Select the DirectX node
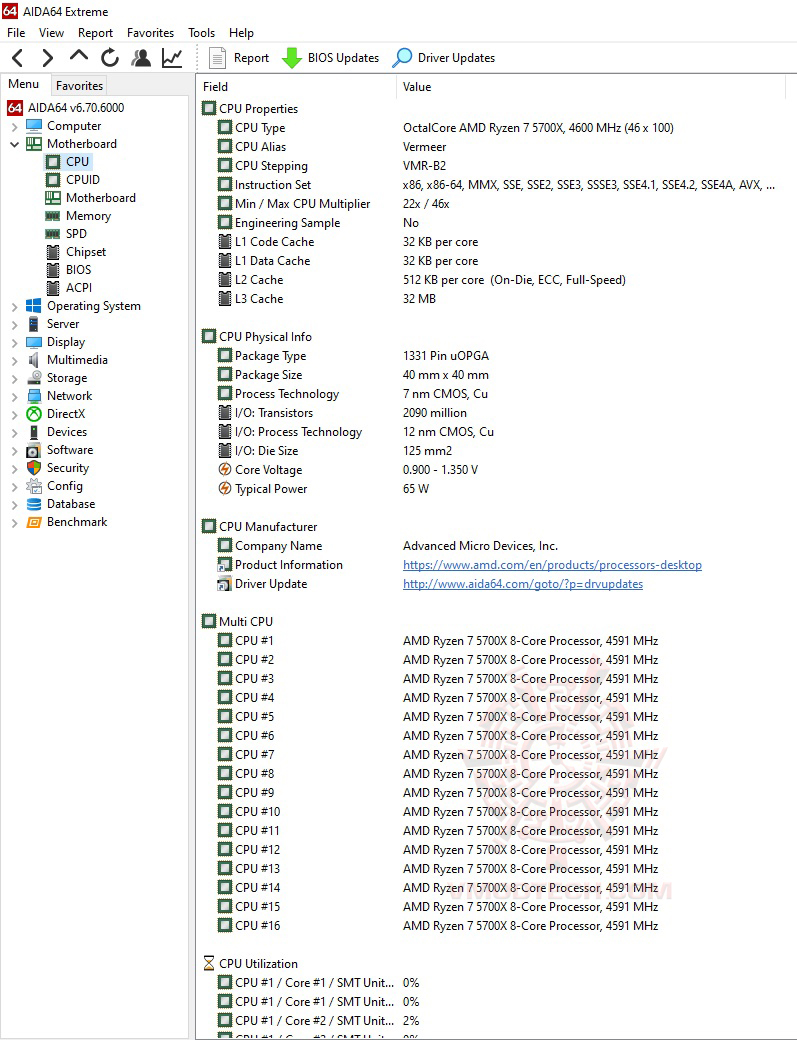This screenshot has width=797, height=1040. [56, 414]
